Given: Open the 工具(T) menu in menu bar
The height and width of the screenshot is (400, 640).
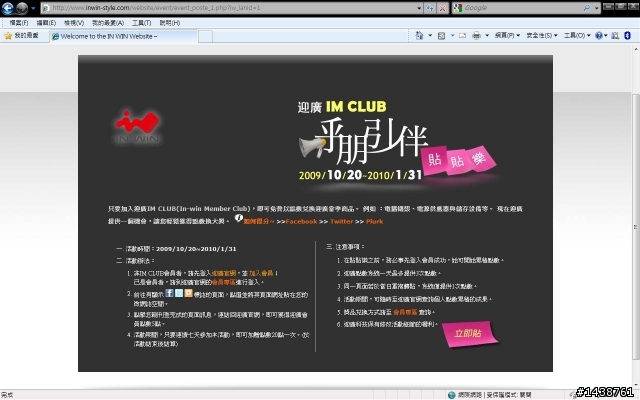Looking at the screenshot, I should pos(142,23).
